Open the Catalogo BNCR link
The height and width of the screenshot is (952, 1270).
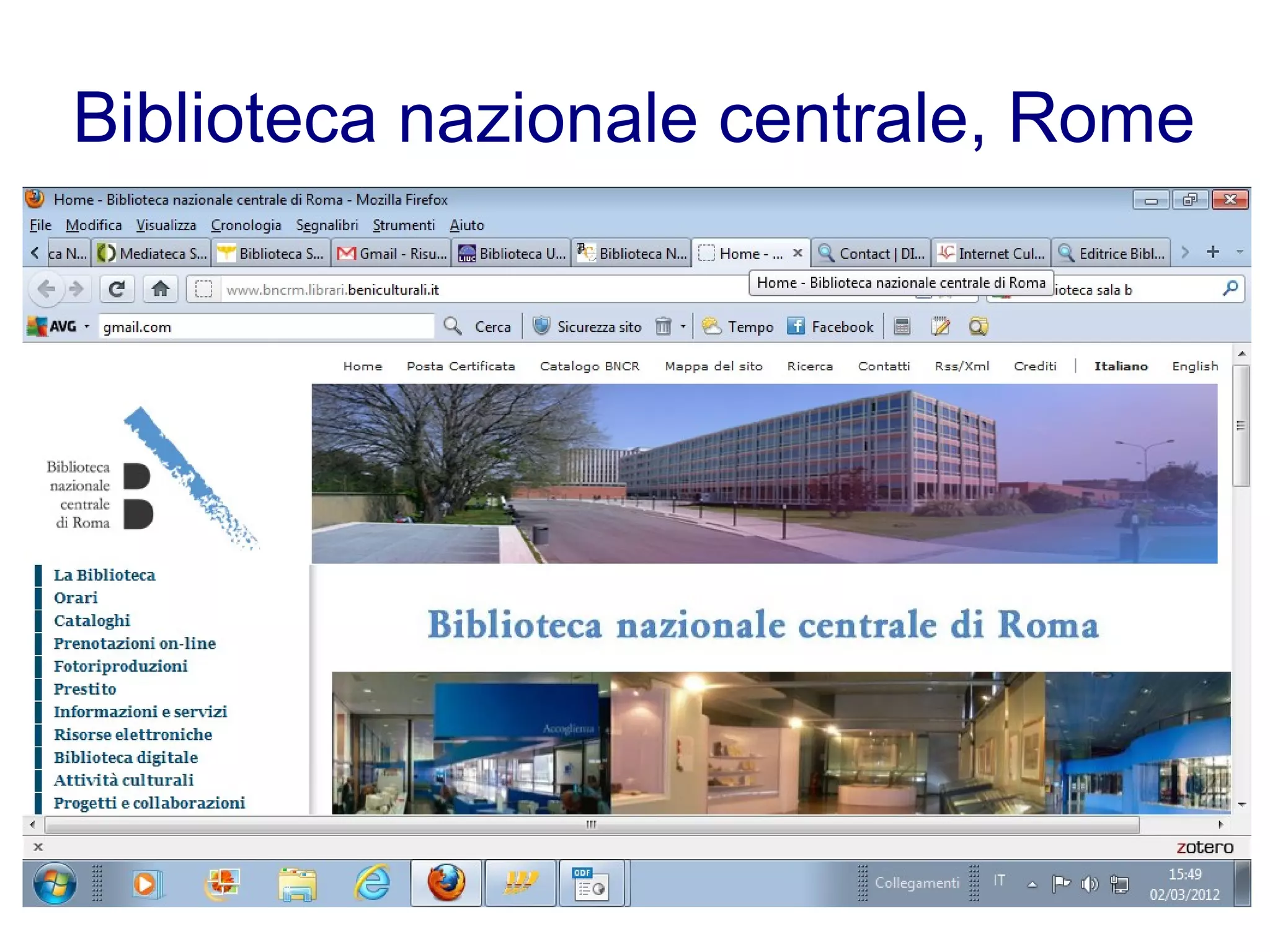point(590,367)
